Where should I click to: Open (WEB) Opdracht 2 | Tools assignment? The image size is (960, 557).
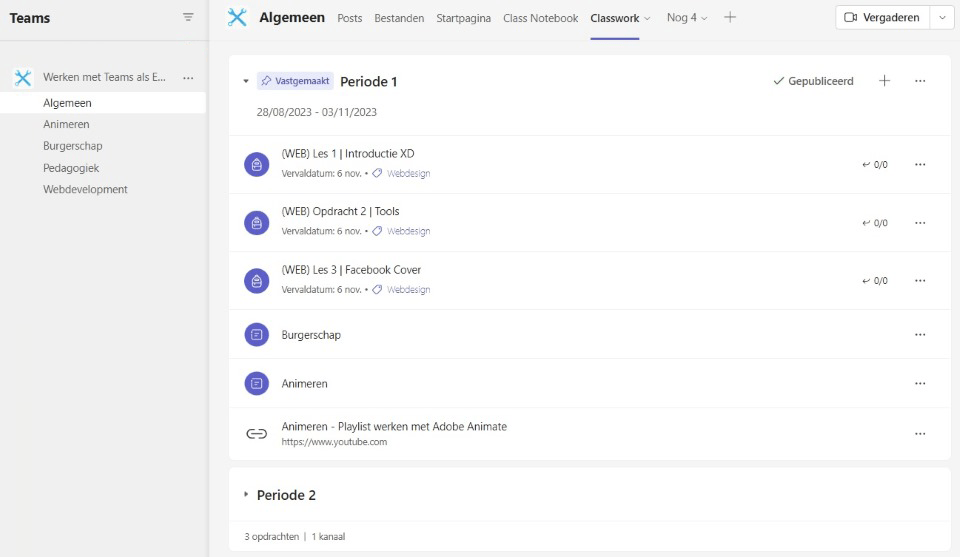click(x=340, y=211)
